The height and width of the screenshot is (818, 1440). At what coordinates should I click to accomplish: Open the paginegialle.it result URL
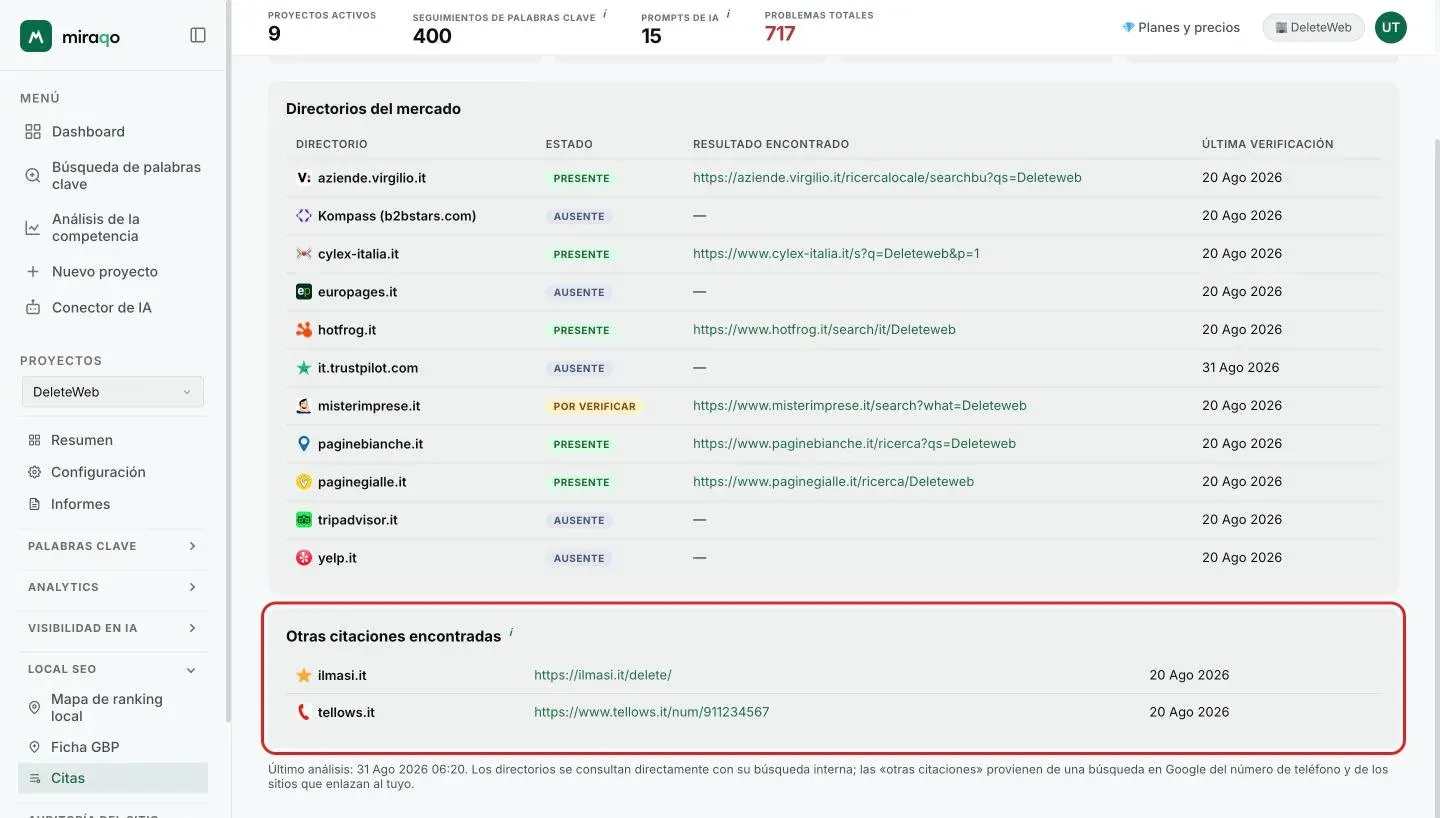click(x=833, y=482)
